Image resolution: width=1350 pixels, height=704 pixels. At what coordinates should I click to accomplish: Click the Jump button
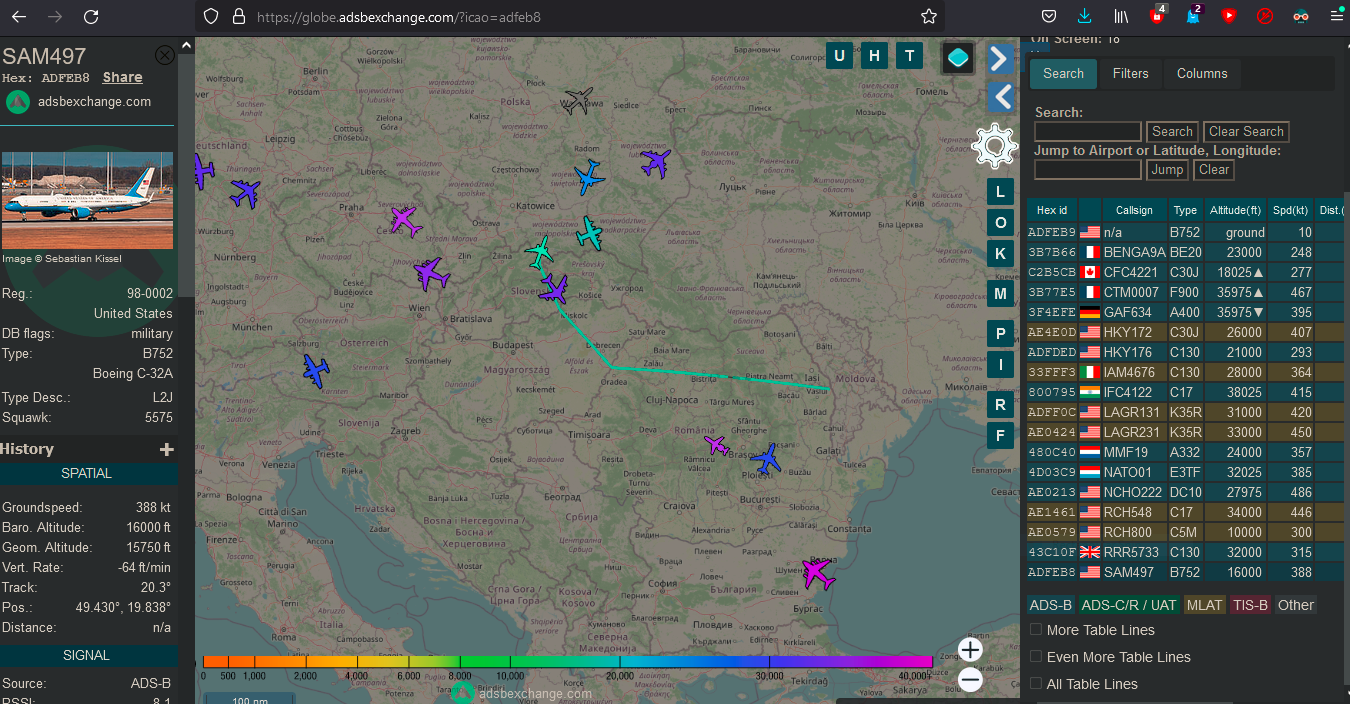pos(1167,169)
